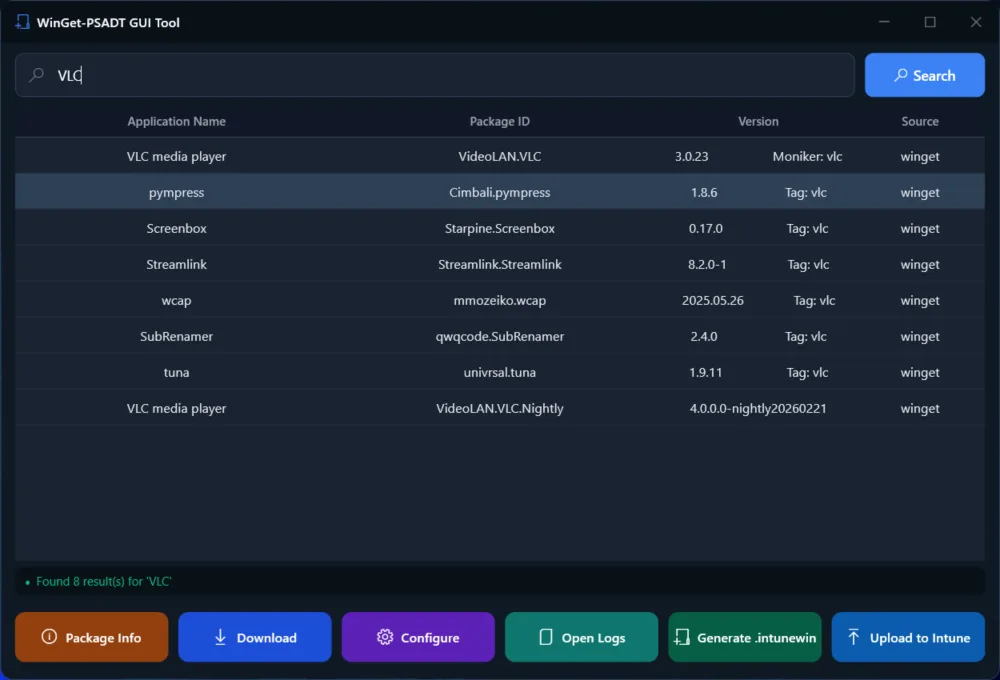
Task: Click the document icon on Open Logs
Action: click(x=546, y=637)
